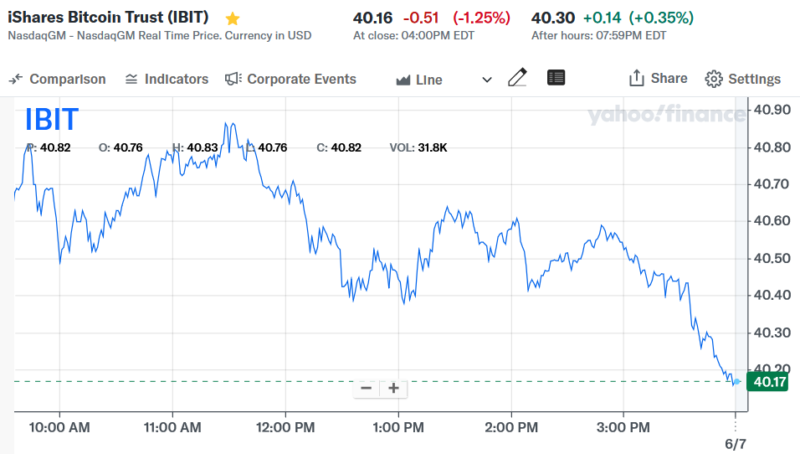Click the Share upload icon
This screenshot has height=454, width=800.
[x=637, y=78]
